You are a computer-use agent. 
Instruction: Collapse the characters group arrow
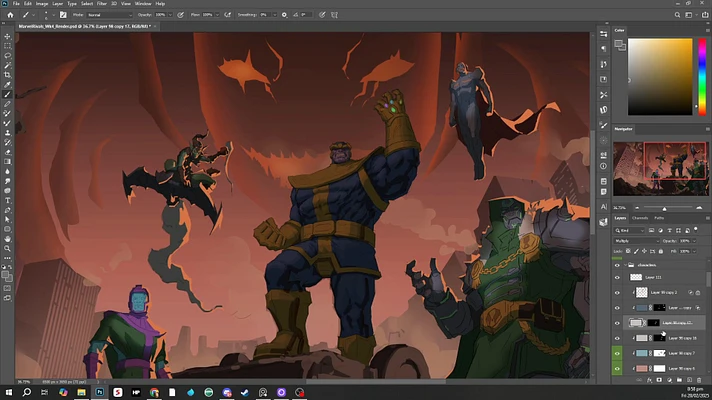[x=625, y=265]
